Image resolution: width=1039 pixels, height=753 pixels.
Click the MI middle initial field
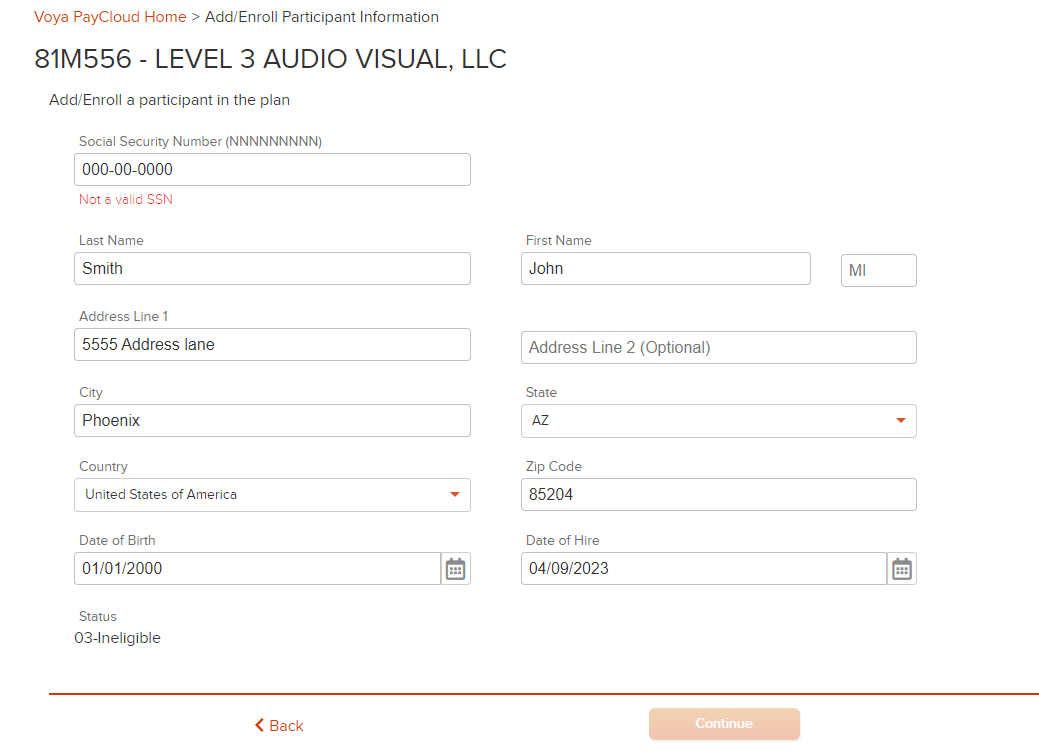click(x=879, y=270)
